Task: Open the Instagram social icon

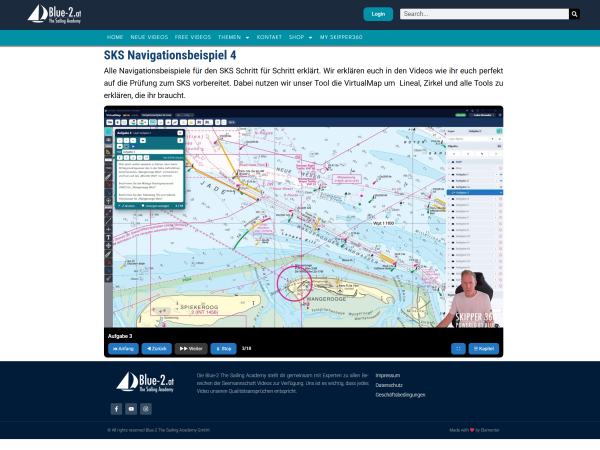Action: click(x=146, y=409)
